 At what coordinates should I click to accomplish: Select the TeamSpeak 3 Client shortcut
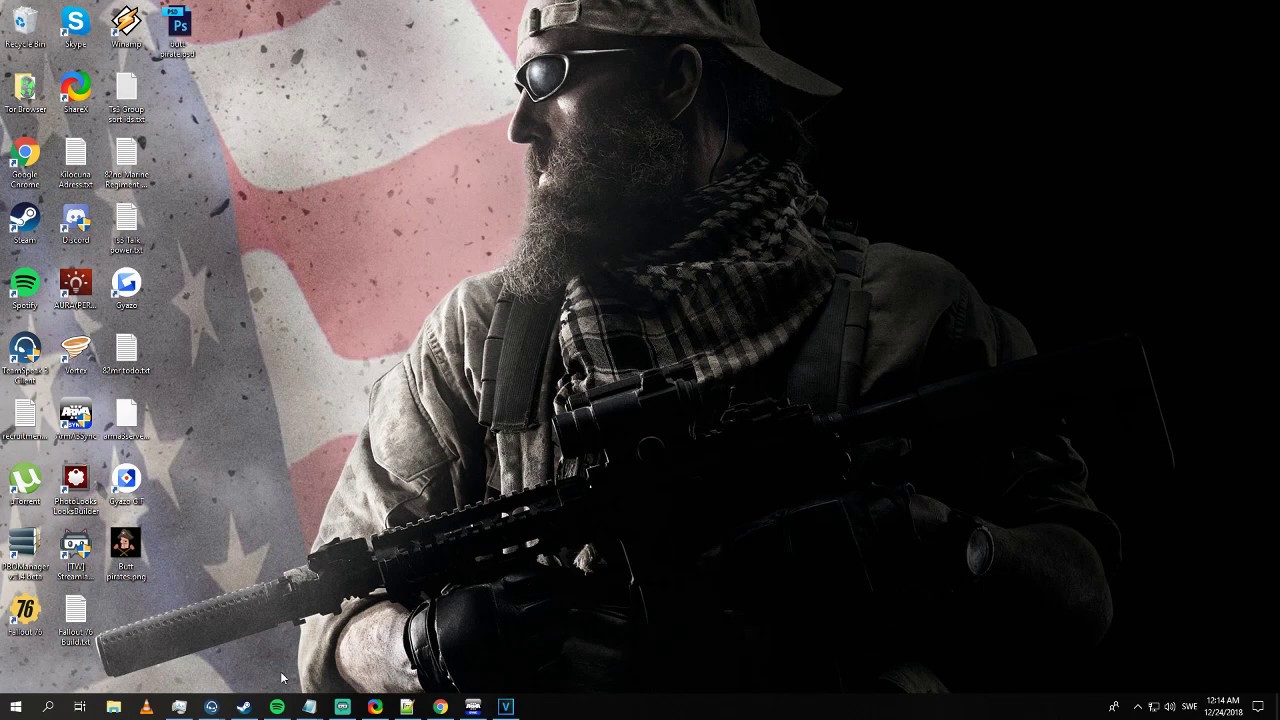25,360
